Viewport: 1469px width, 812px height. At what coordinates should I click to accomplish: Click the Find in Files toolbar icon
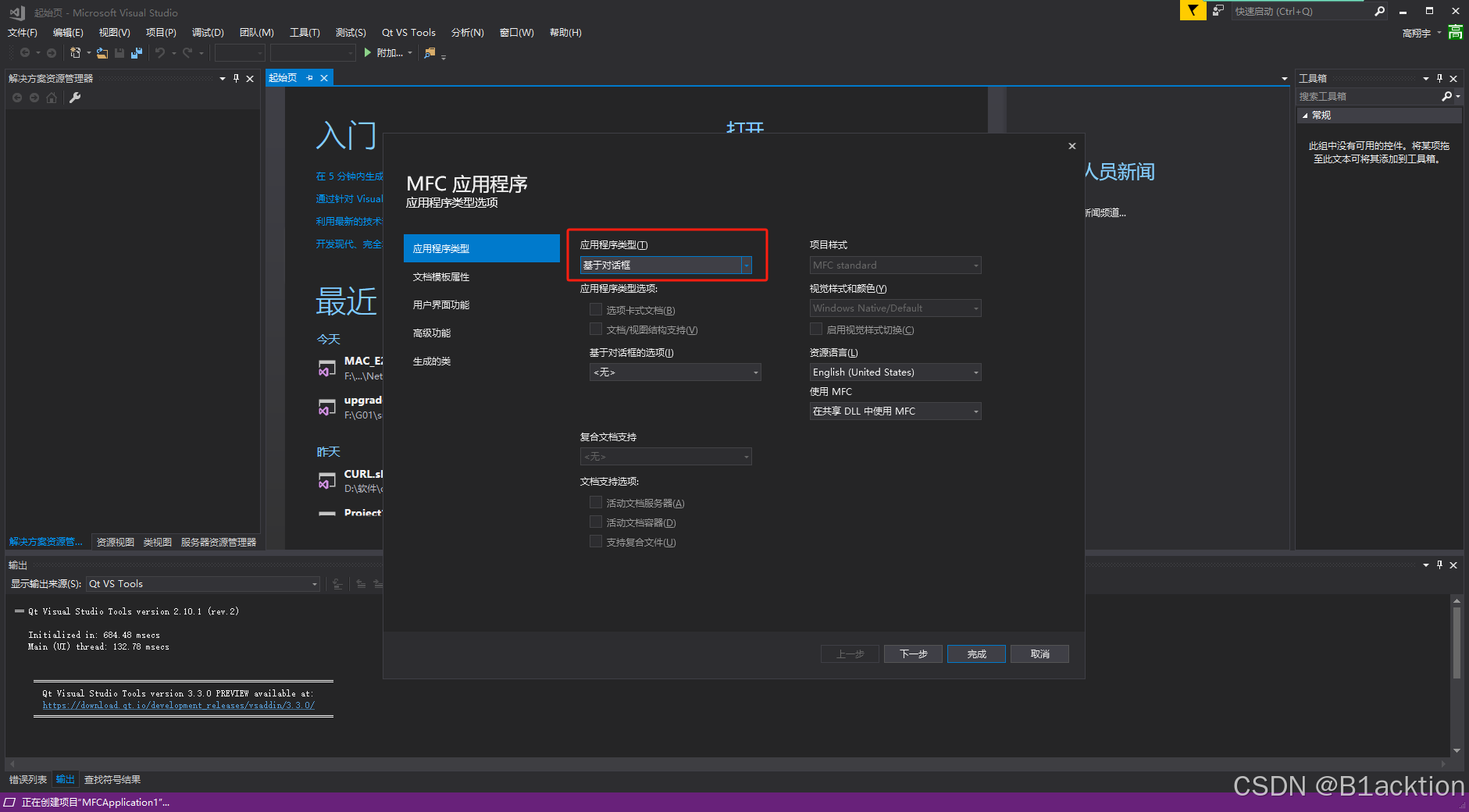tap(430, 53)
